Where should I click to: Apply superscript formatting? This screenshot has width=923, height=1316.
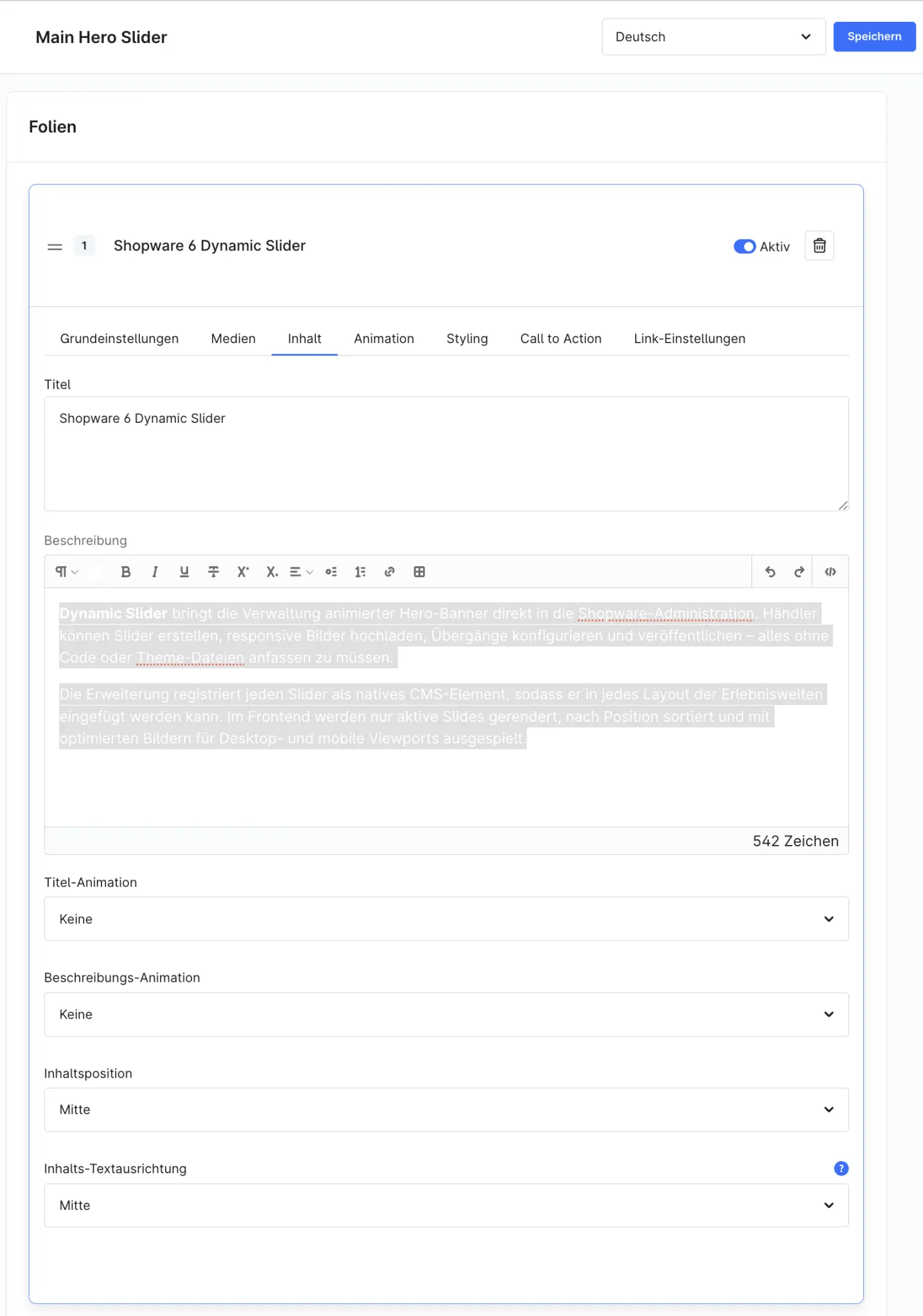pyautogui.click(x=243, y=572)
